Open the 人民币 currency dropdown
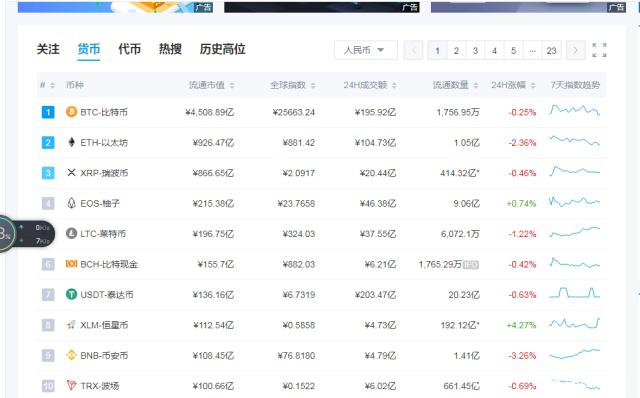This screenshot has height=398, width=640. coord(366,50)
